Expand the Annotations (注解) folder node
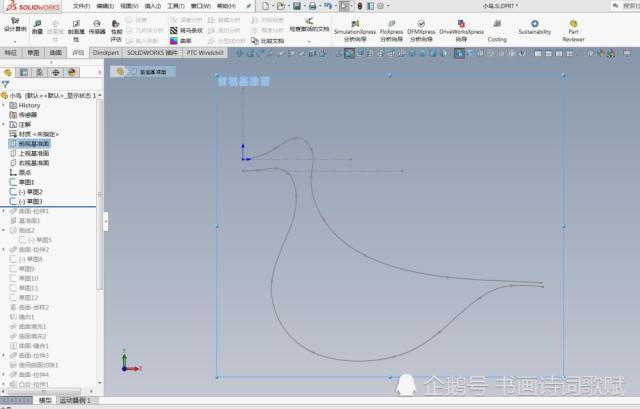 [4, 124]
